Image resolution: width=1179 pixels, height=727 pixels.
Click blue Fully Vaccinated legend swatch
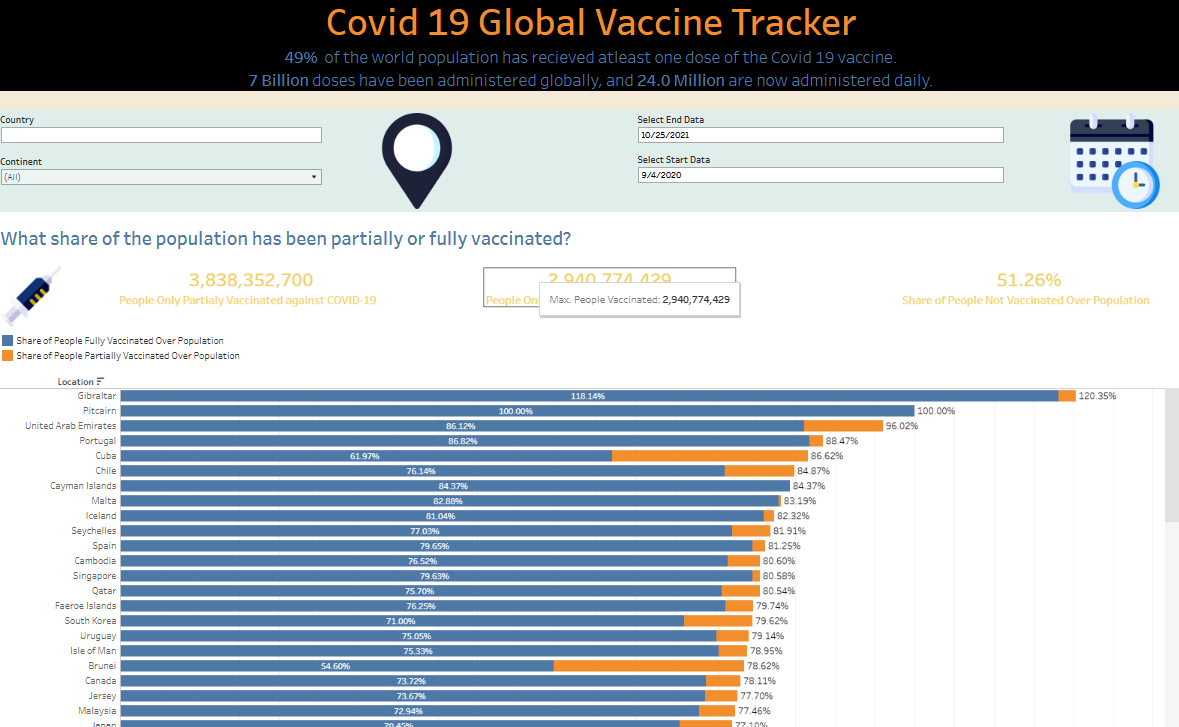tap(8, 341)
